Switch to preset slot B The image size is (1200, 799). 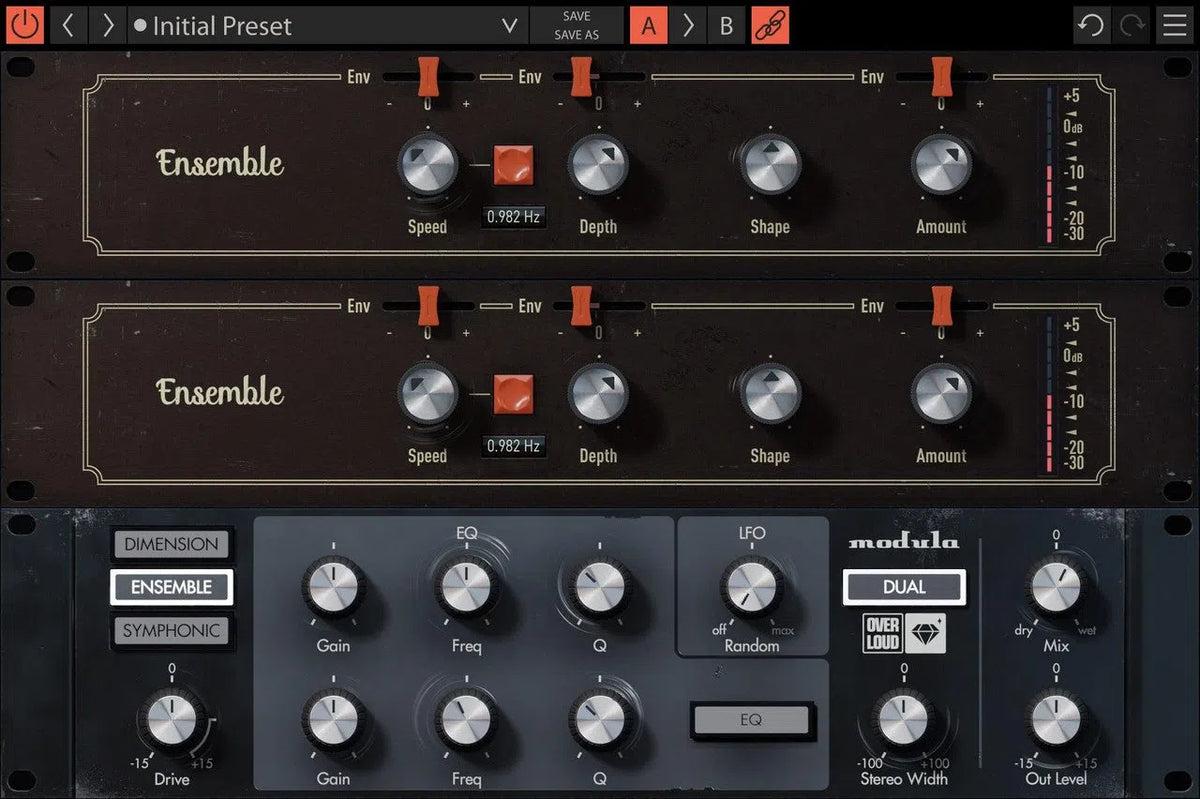[726, 25]
